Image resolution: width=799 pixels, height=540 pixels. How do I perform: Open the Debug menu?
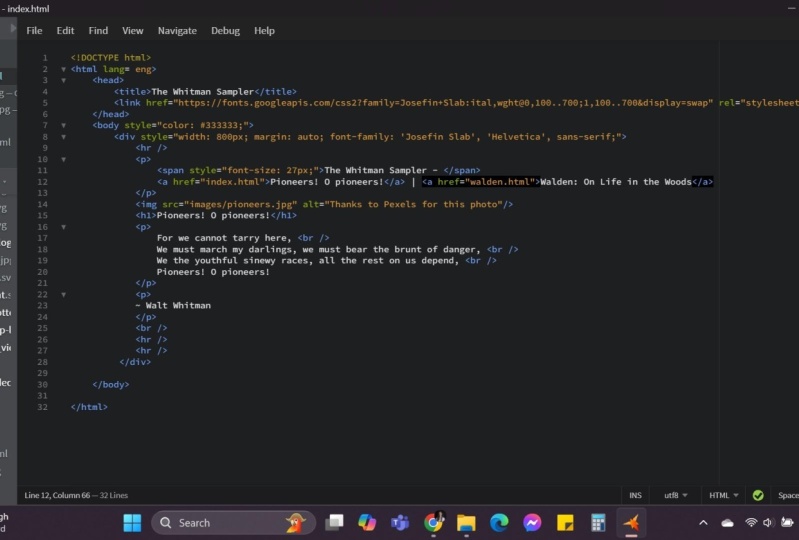(x=225, y=31)
